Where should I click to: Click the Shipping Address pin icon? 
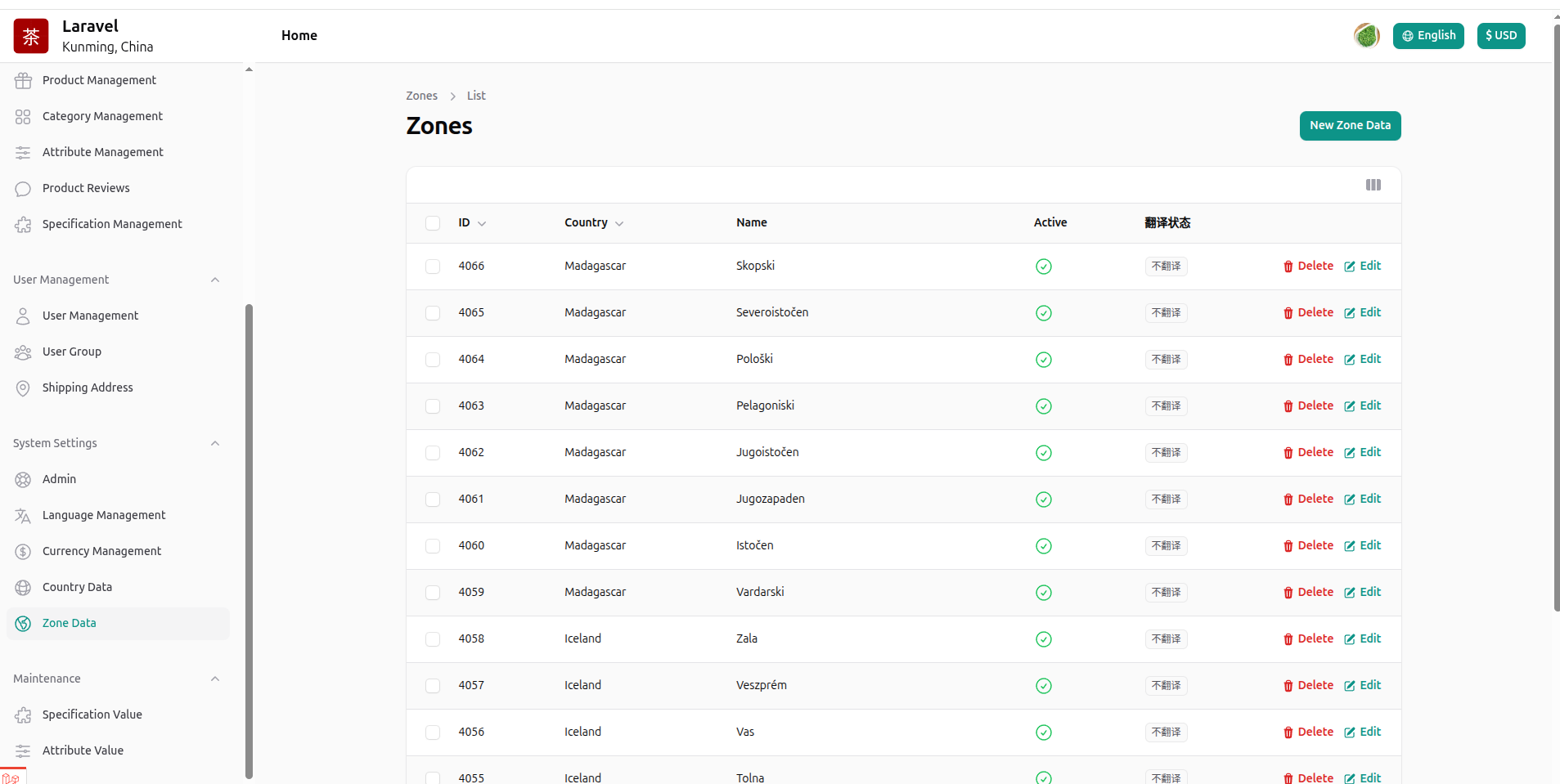pos(23,388)
